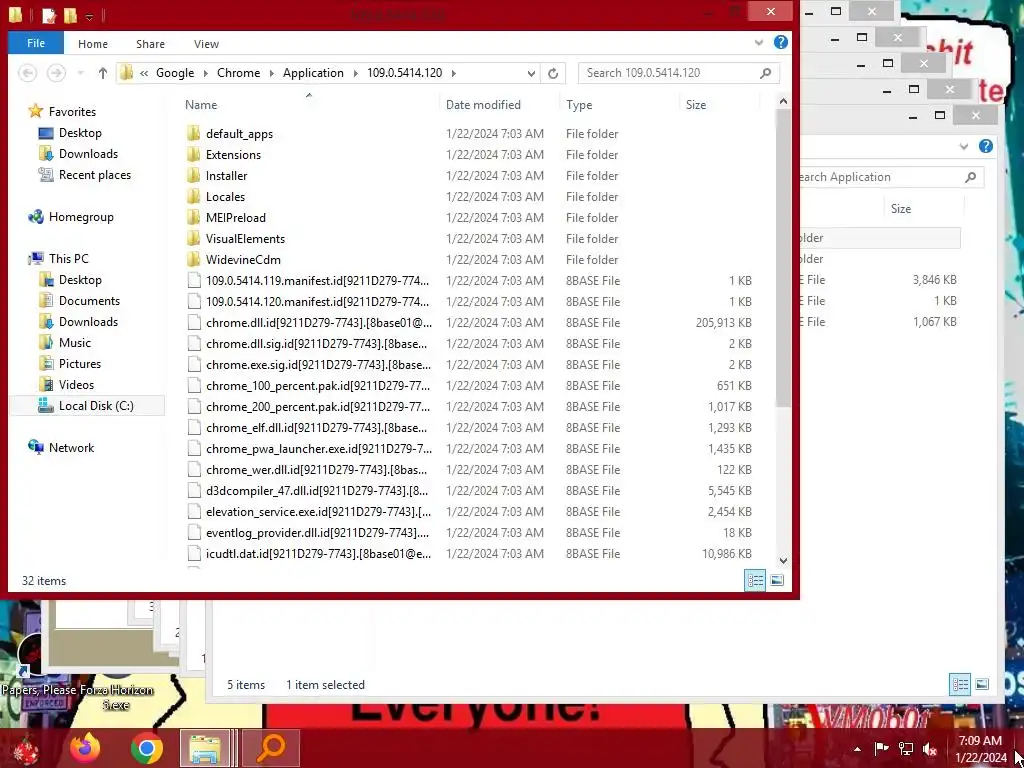
Task: Click the Forward navigation arrow
Action: [56, 72]
